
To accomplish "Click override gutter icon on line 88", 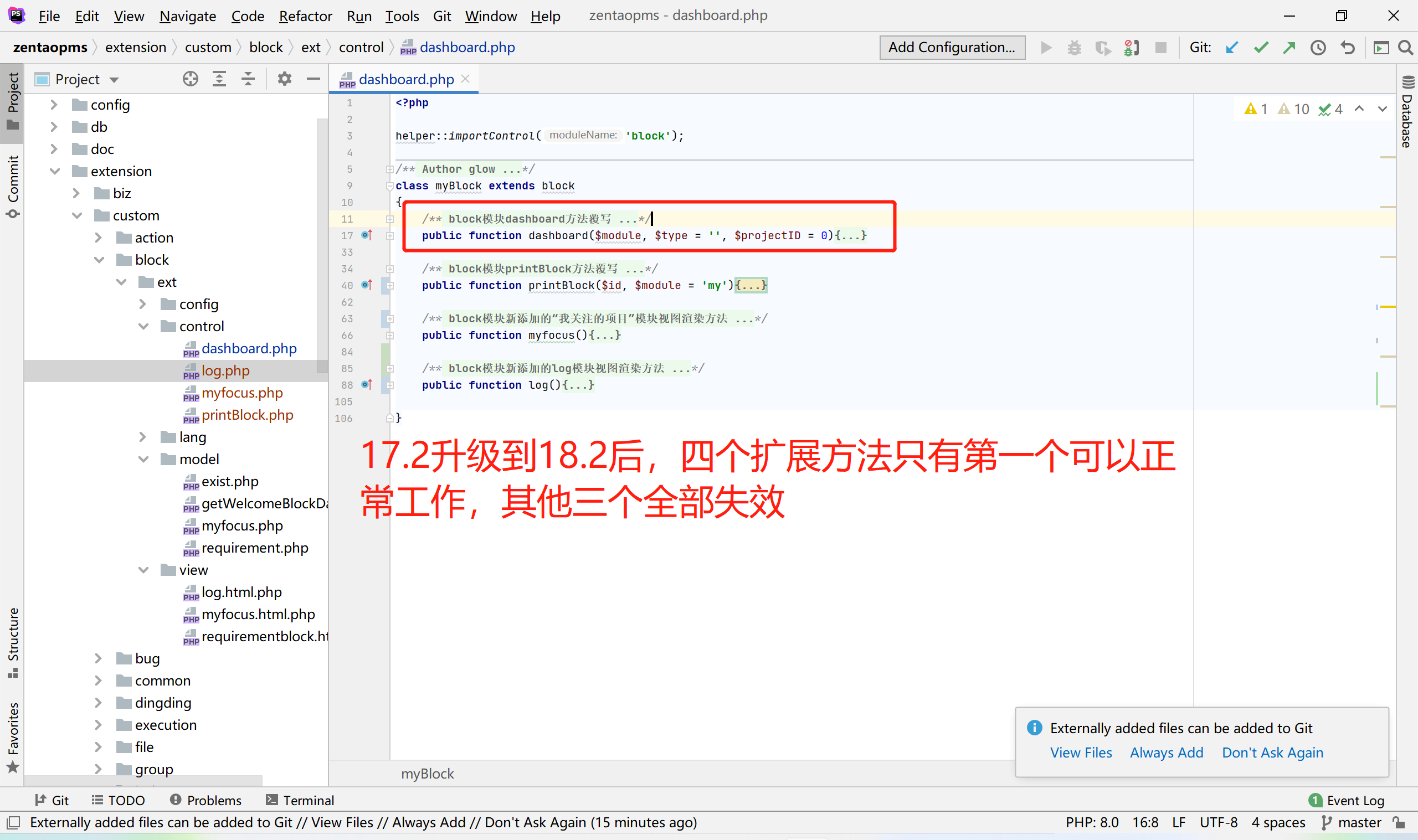I will [x=367, y=384].
